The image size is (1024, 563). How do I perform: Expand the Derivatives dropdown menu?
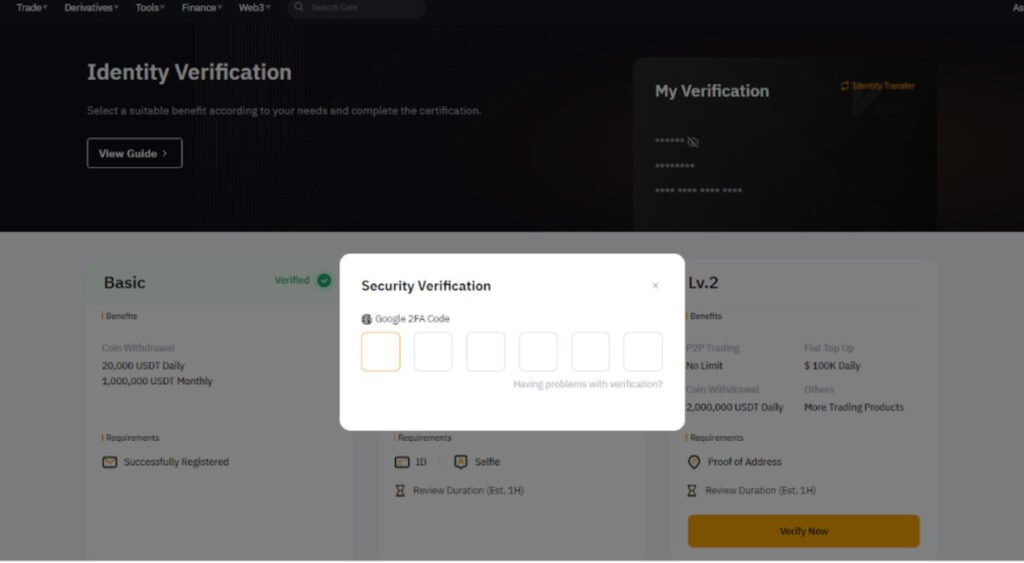[x=91, y=7]
